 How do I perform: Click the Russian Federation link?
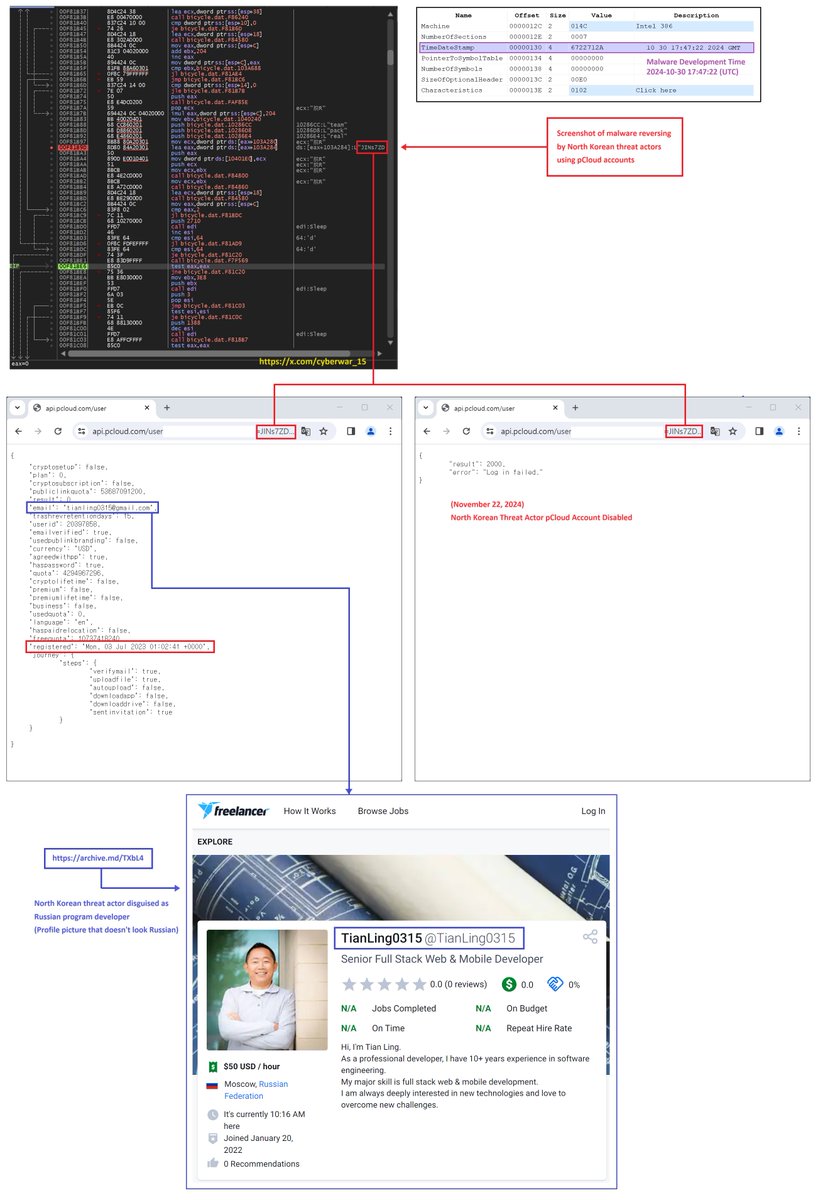pyautogui.click(x=256, y=1090)
